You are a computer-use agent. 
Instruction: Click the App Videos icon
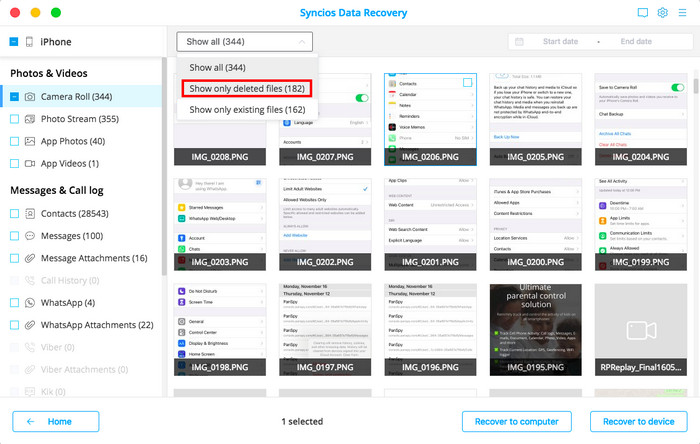(x=31, y=163)
